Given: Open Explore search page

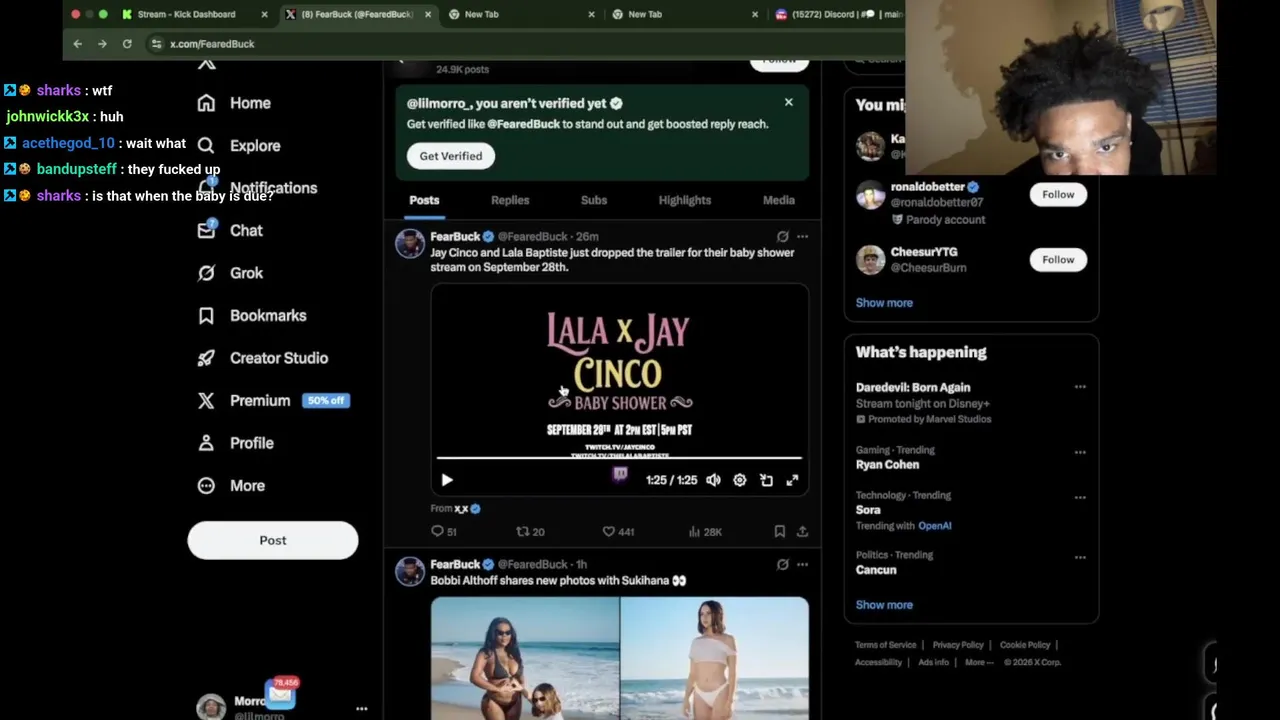Looking at the screenshot, I should click(x=239, y=145).
